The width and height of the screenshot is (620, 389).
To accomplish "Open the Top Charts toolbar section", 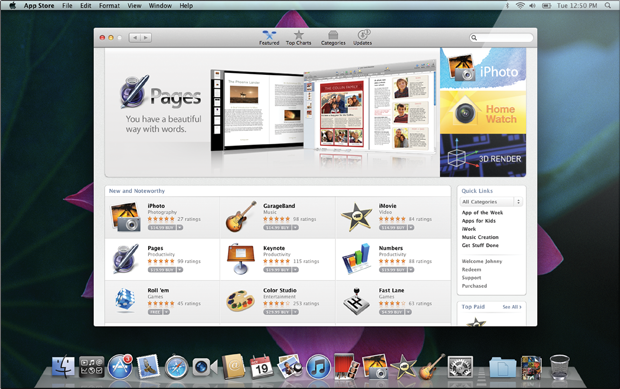I will (x=299, y=38).
